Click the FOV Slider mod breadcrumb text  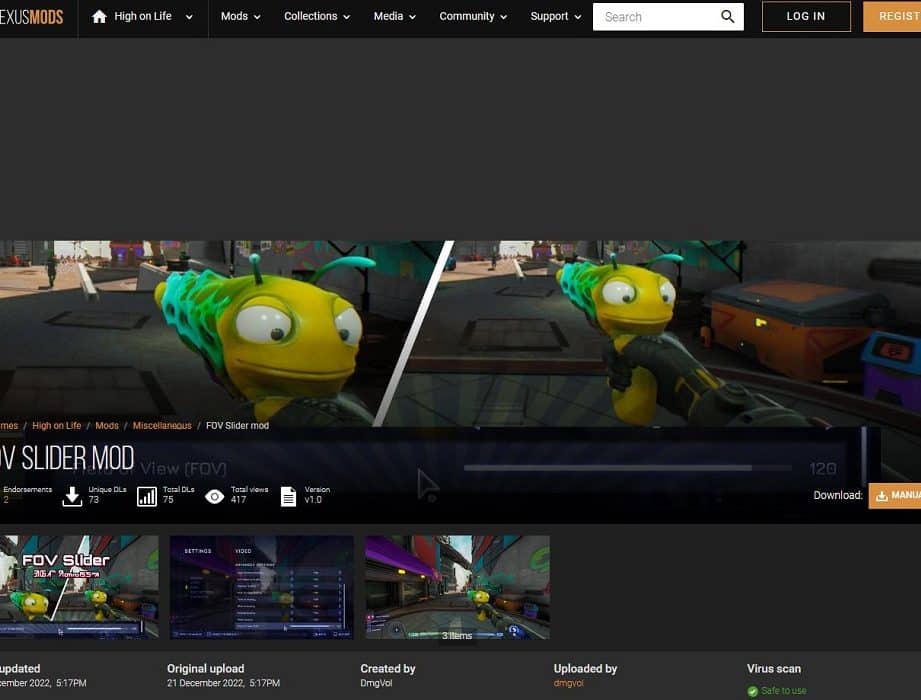(x=237, y=426)
